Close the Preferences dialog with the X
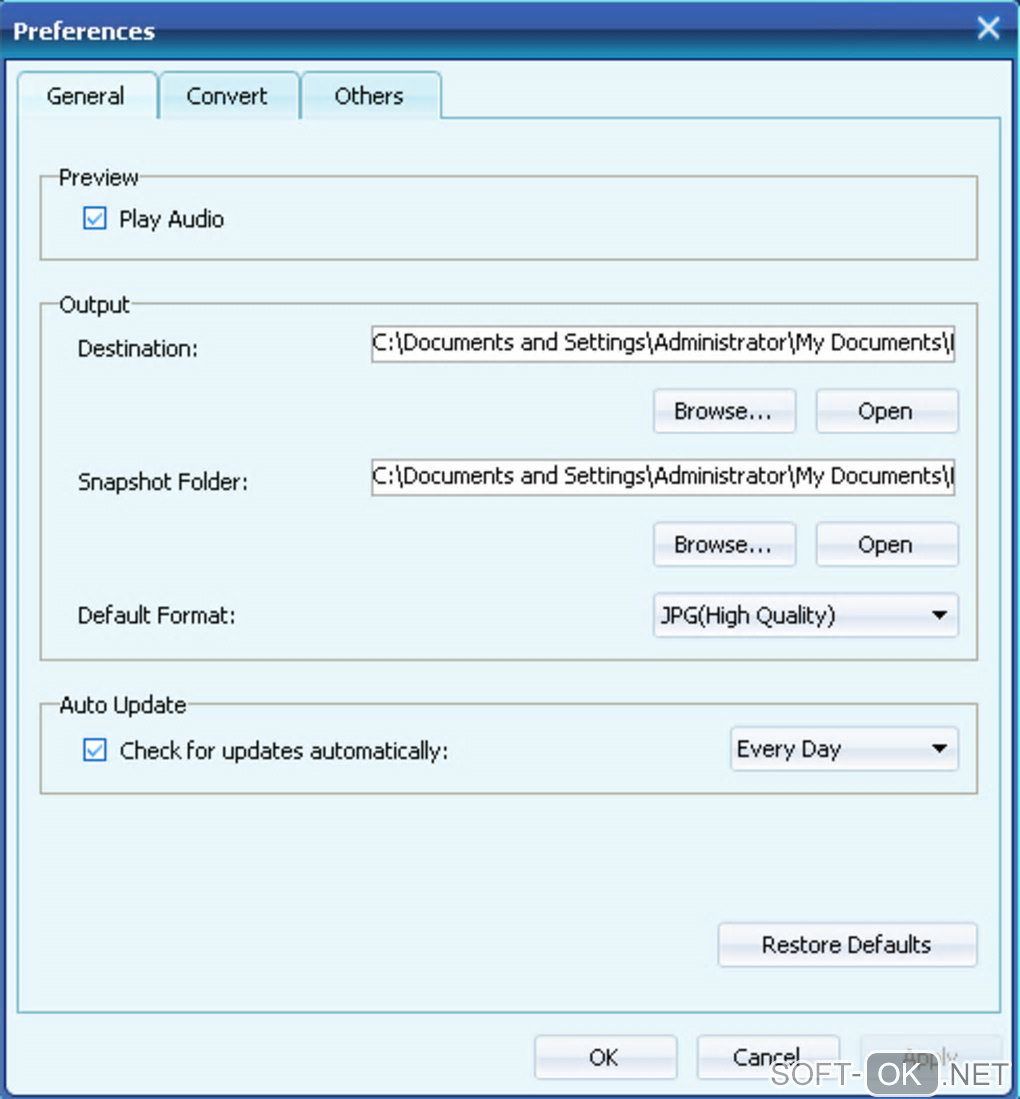Screen dimensions: 1020x1099 pyautogui.click(x=988, y=28)
